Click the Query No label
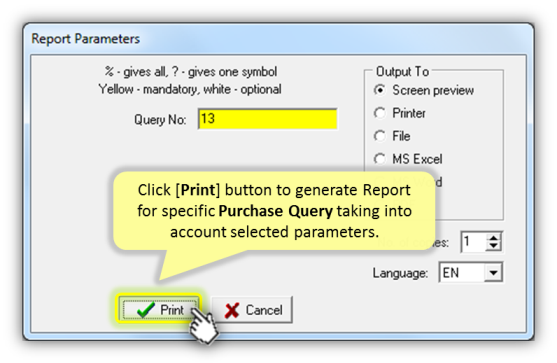This screenshot has width=557, height=363. pyautogui.click(x=160, y=120)
